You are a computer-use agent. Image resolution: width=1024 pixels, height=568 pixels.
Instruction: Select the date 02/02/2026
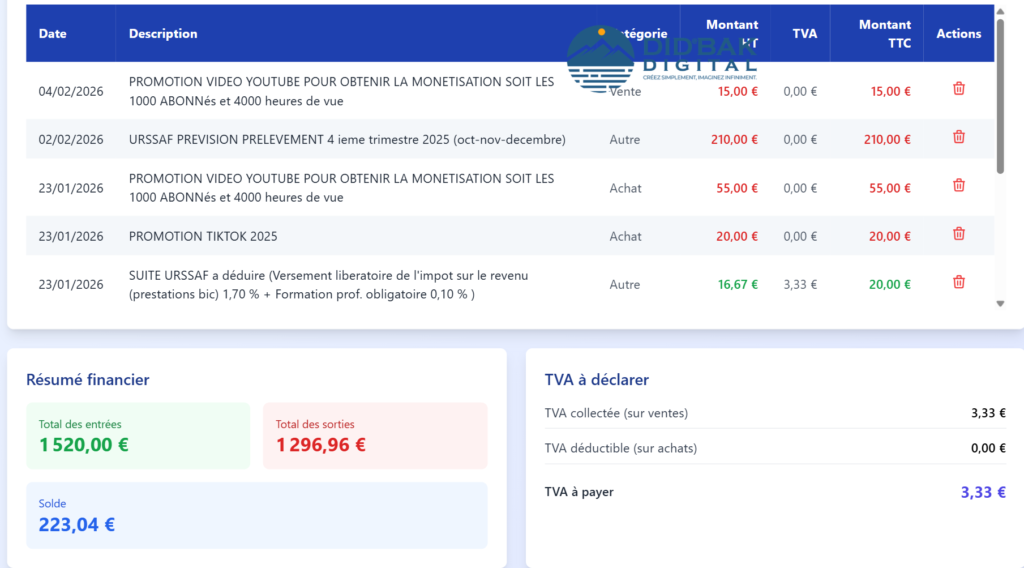(71, 140)
